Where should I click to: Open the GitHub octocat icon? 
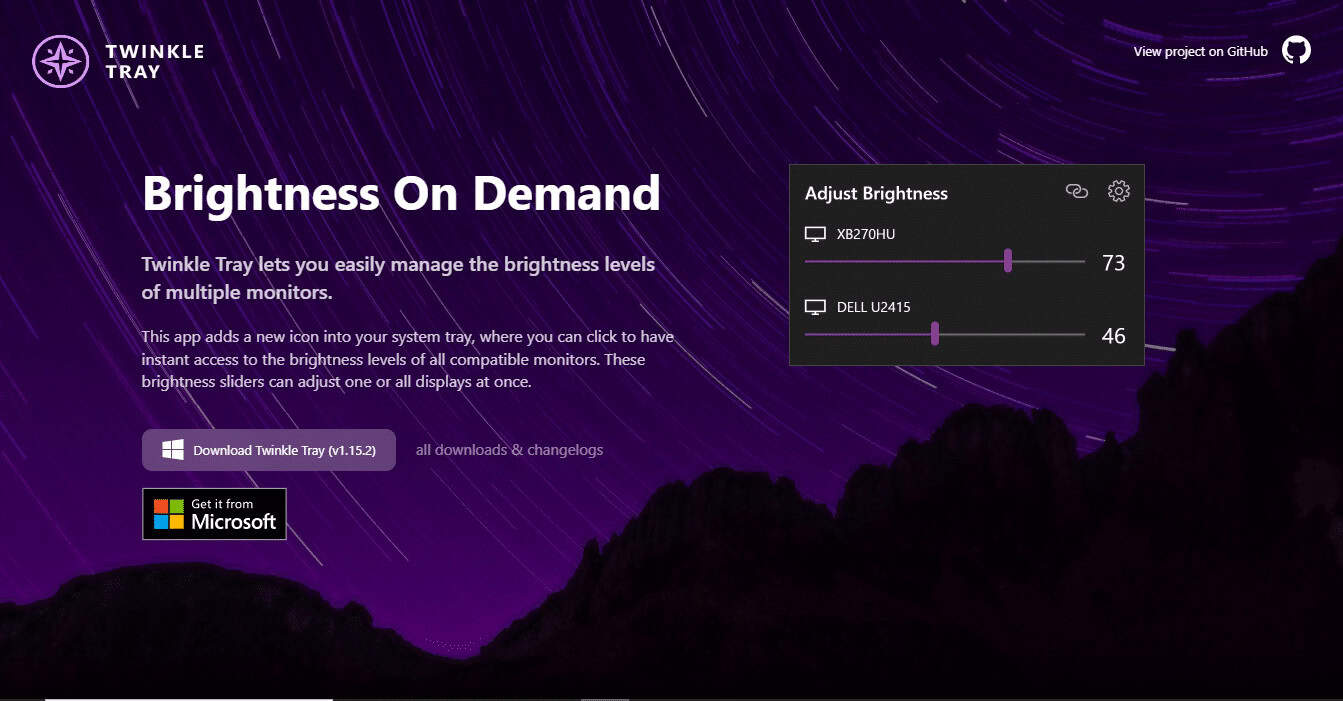pyautogui.click(x=1296, y=50)
